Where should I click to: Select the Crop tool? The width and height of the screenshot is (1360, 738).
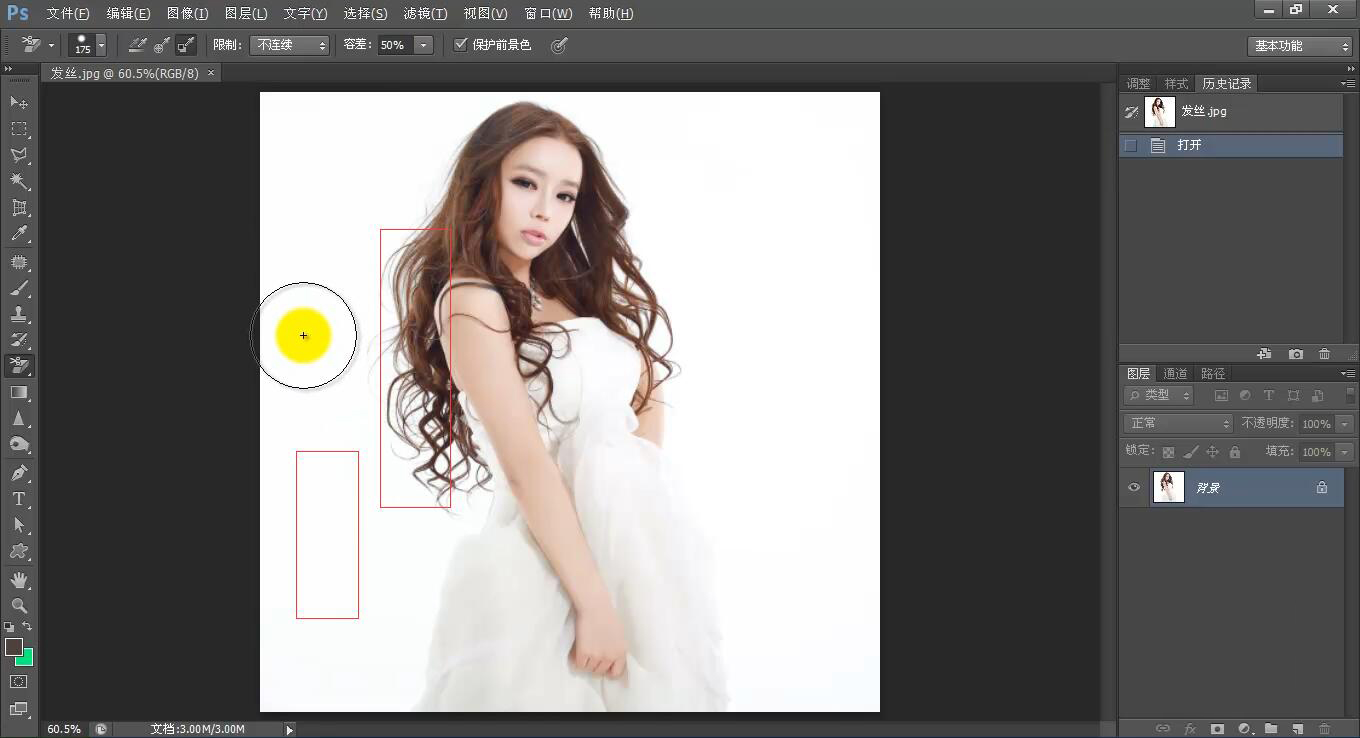[x=19, y=208]
